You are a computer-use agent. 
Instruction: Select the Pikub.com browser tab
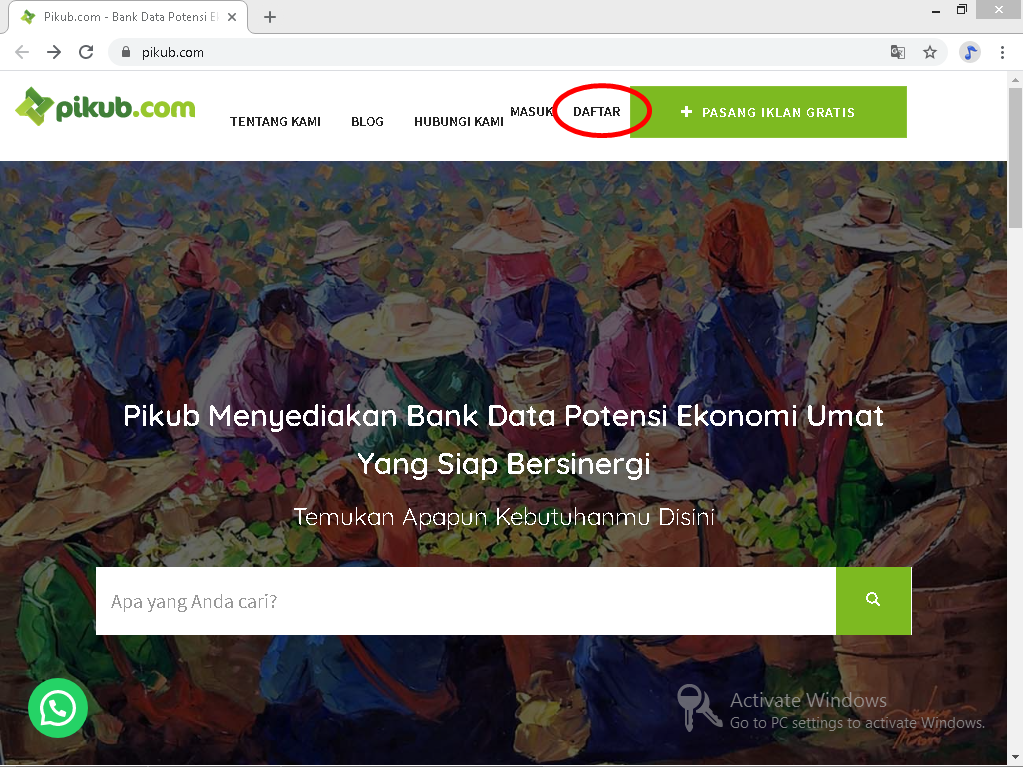(x=125, y=16)
